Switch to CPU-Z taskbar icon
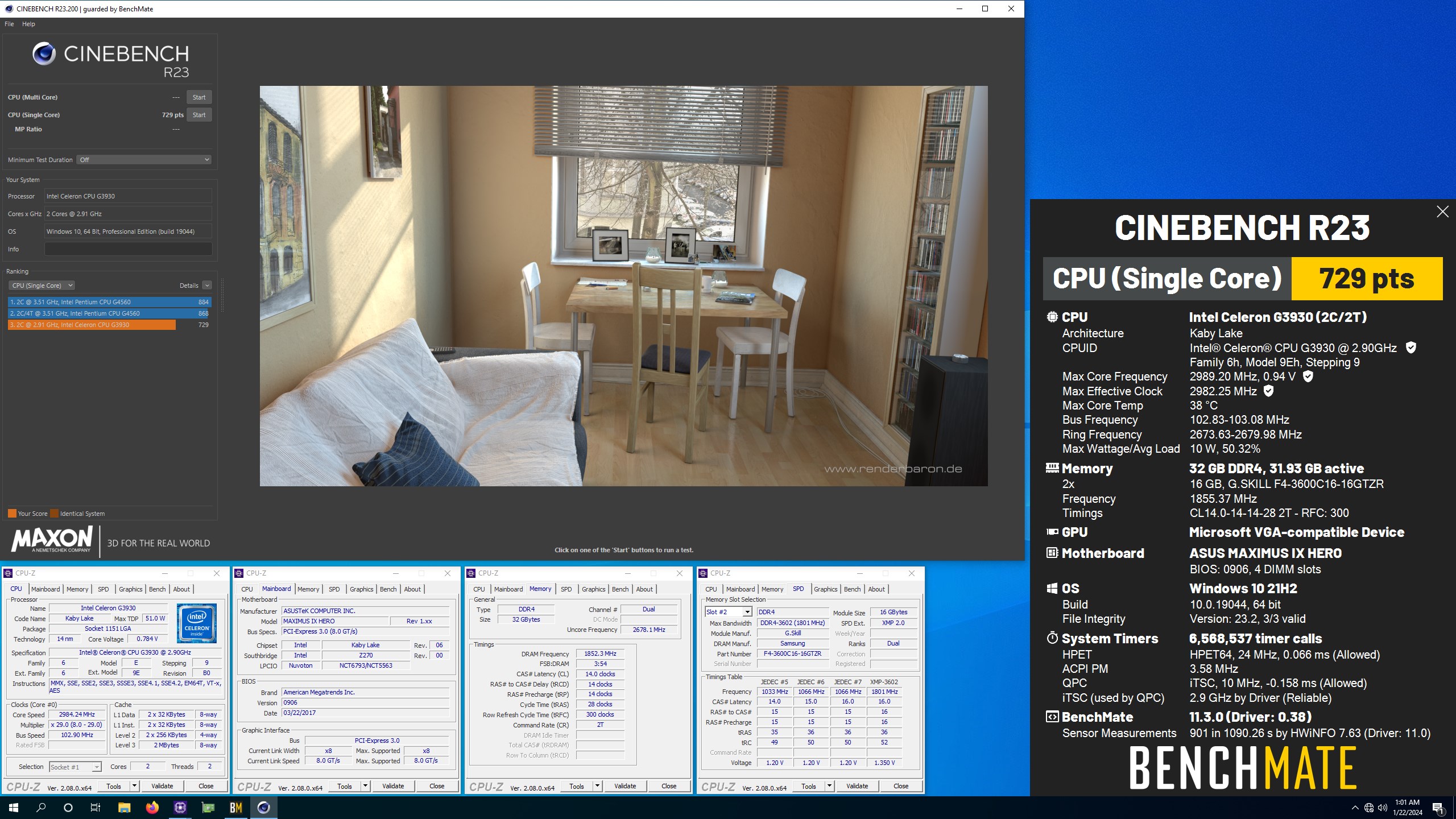The width and height of the screenshot is (1456, 819). pos(180,808)
